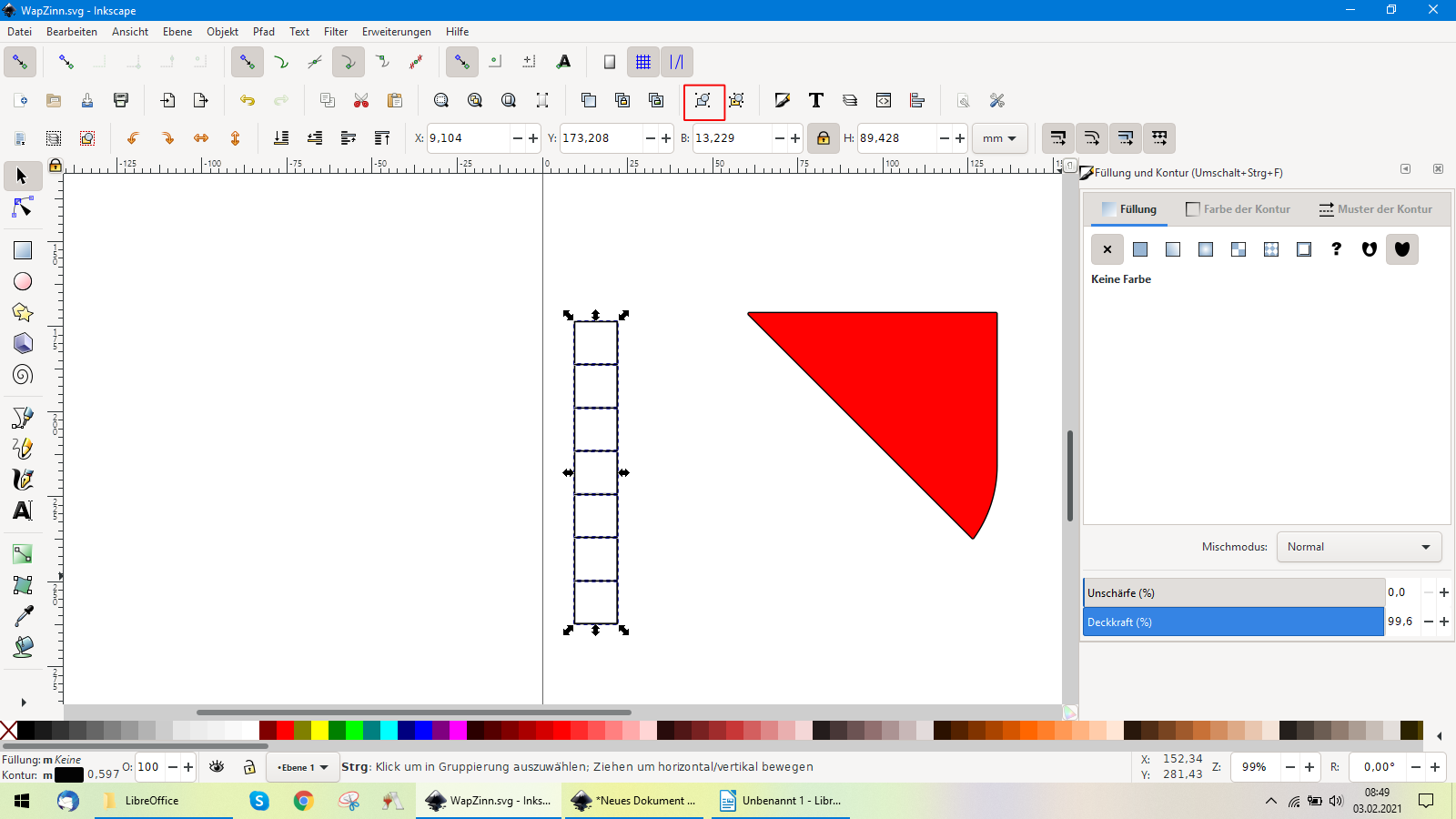
Task: Toggle snapping to grid button
Action: point(643,62)
